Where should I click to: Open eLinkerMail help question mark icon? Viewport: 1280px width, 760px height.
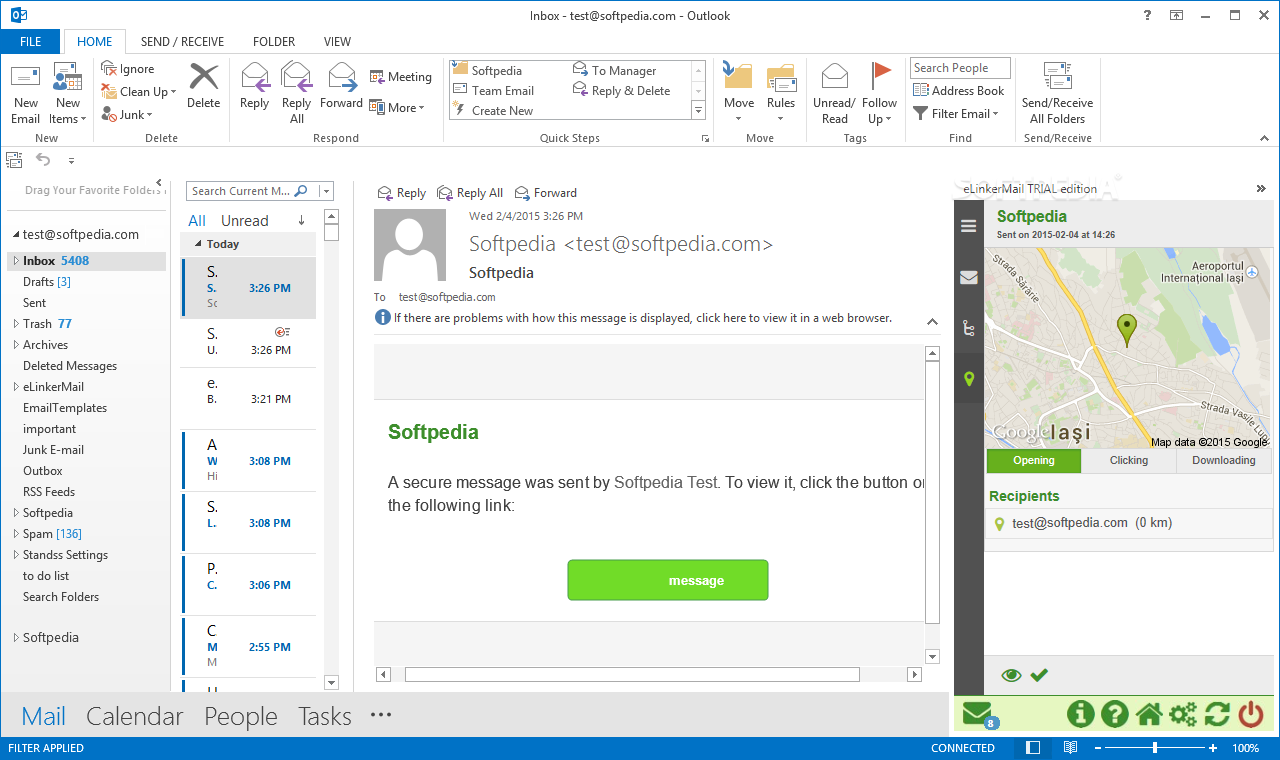1115,714
